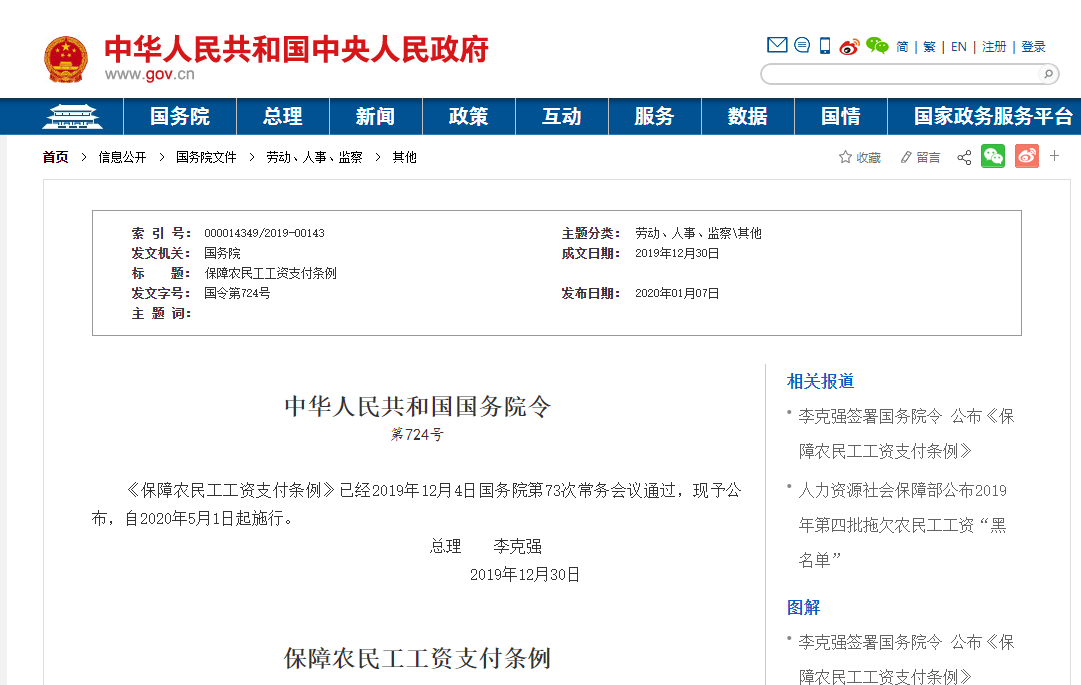Viewport: 1081px width, 685px height.
Task: Share via the green WeChat share button
Action: point(993,156)
